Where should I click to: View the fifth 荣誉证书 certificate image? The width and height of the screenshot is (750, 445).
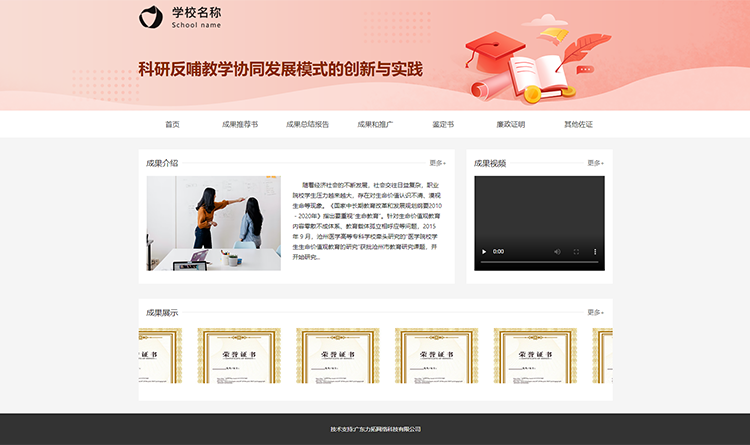(528, 357)
